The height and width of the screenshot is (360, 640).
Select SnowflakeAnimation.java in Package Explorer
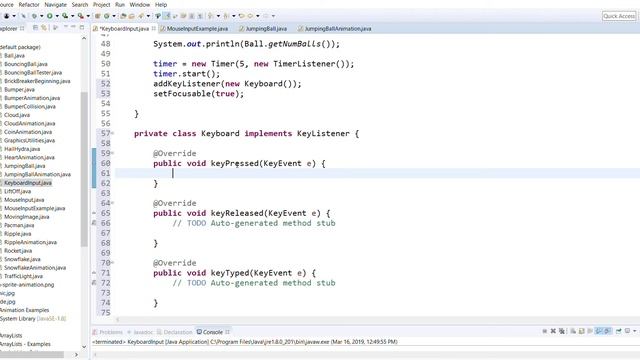point(35,268)
